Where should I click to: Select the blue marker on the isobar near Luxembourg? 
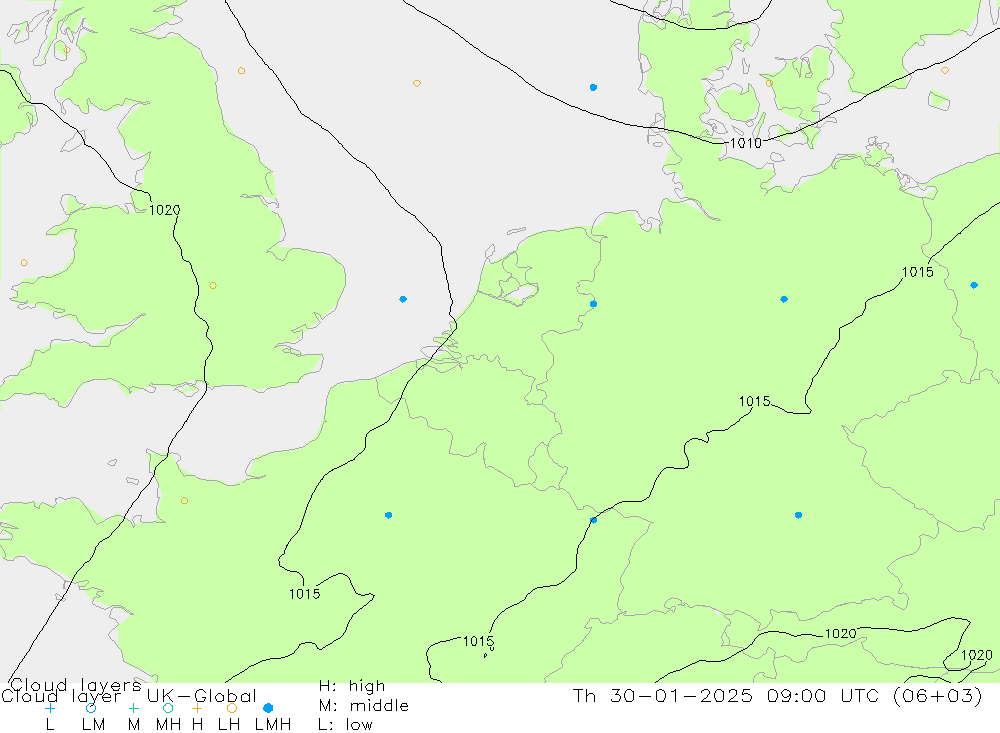[x=594, y=521]
